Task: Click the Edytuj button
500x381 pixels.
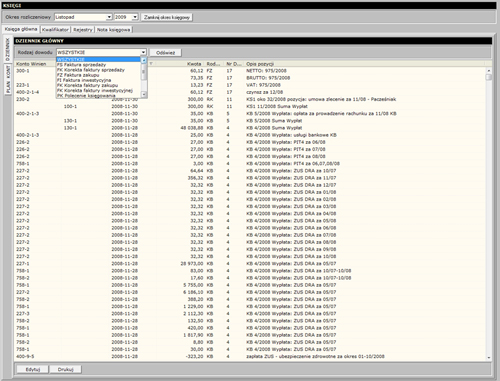Action: coord(33,369)
